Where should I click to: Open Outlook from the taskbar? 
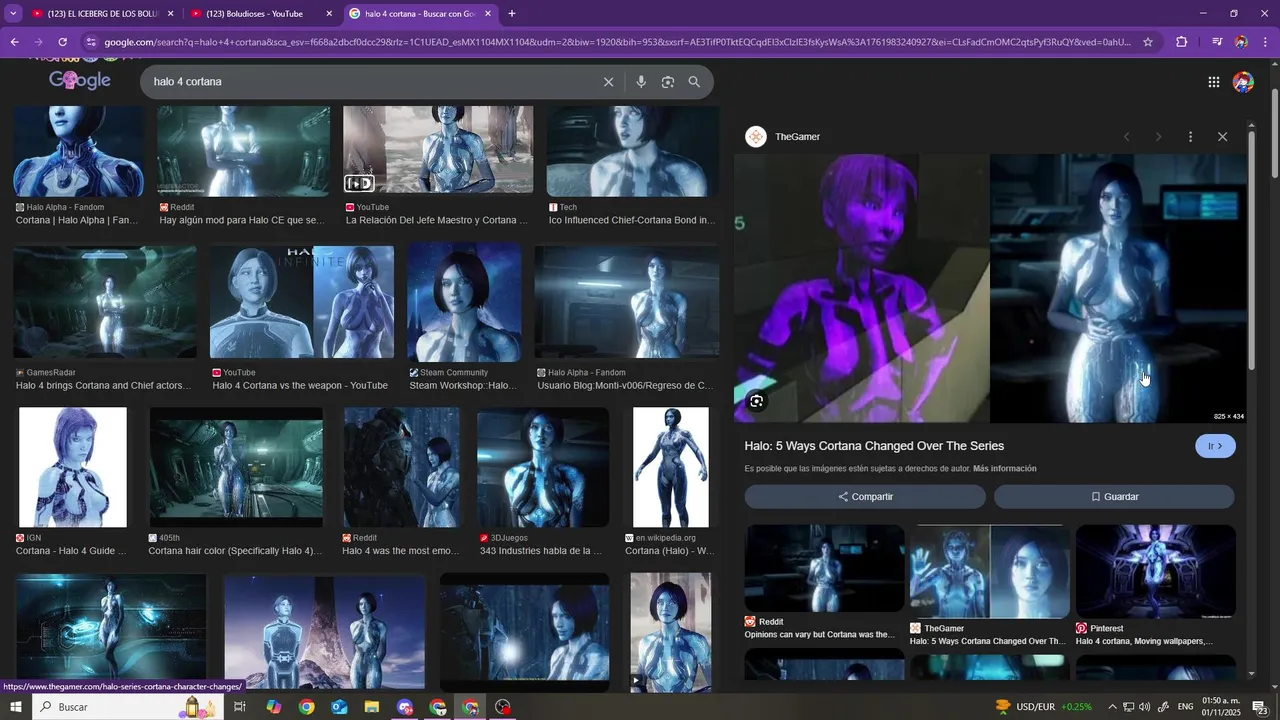(339, 707)
